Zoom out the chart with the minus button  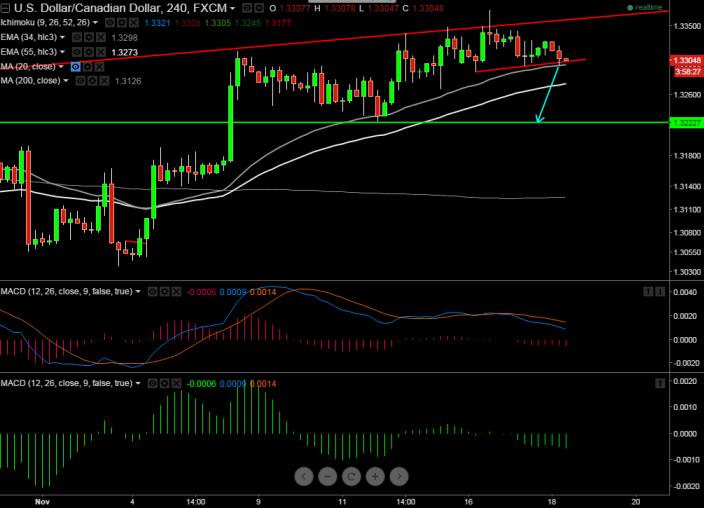[x=328, y=477]
